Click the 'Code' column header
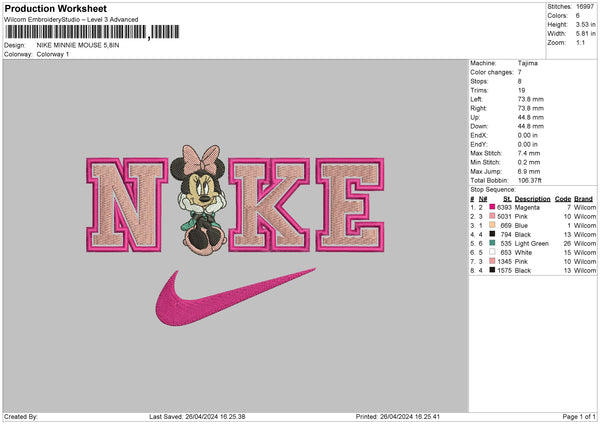 tap(562, 199)
